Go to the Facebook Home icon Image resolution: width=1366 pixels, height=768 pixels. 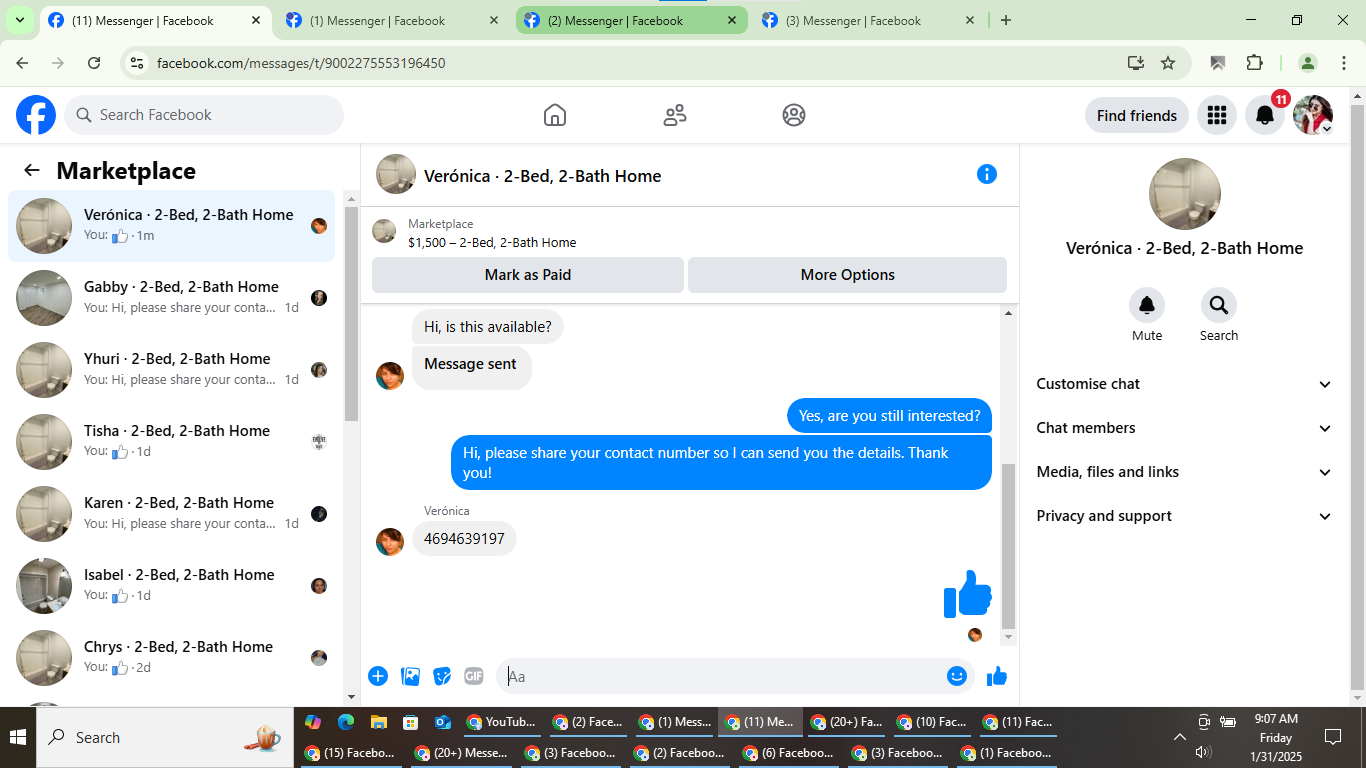click(555, 115)
